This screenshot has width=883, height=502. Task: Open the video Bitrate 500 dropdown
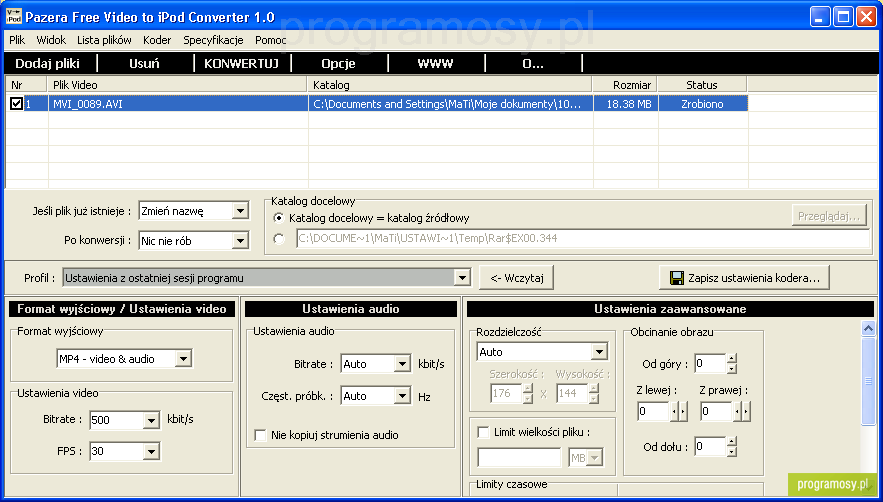(x=151, y=420)
